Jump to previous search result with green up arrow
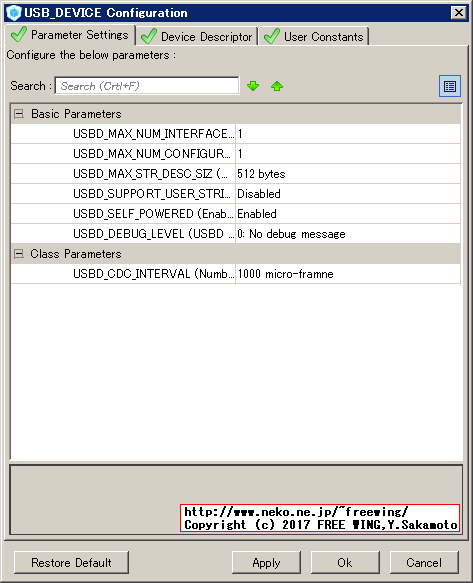 (x=277, y=86)
